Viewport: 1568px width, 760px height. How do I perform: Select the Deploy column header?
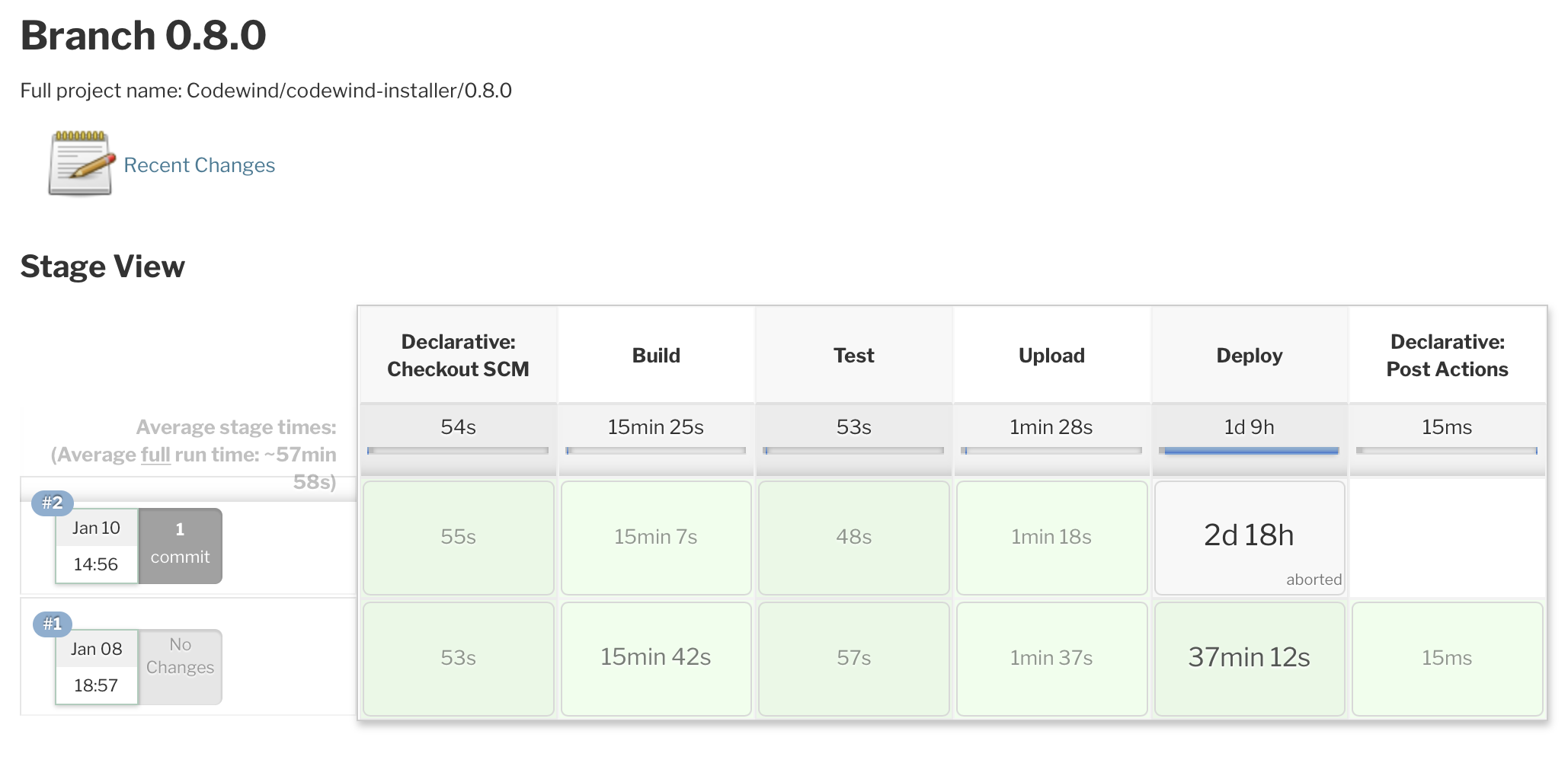coord(1249,355)
